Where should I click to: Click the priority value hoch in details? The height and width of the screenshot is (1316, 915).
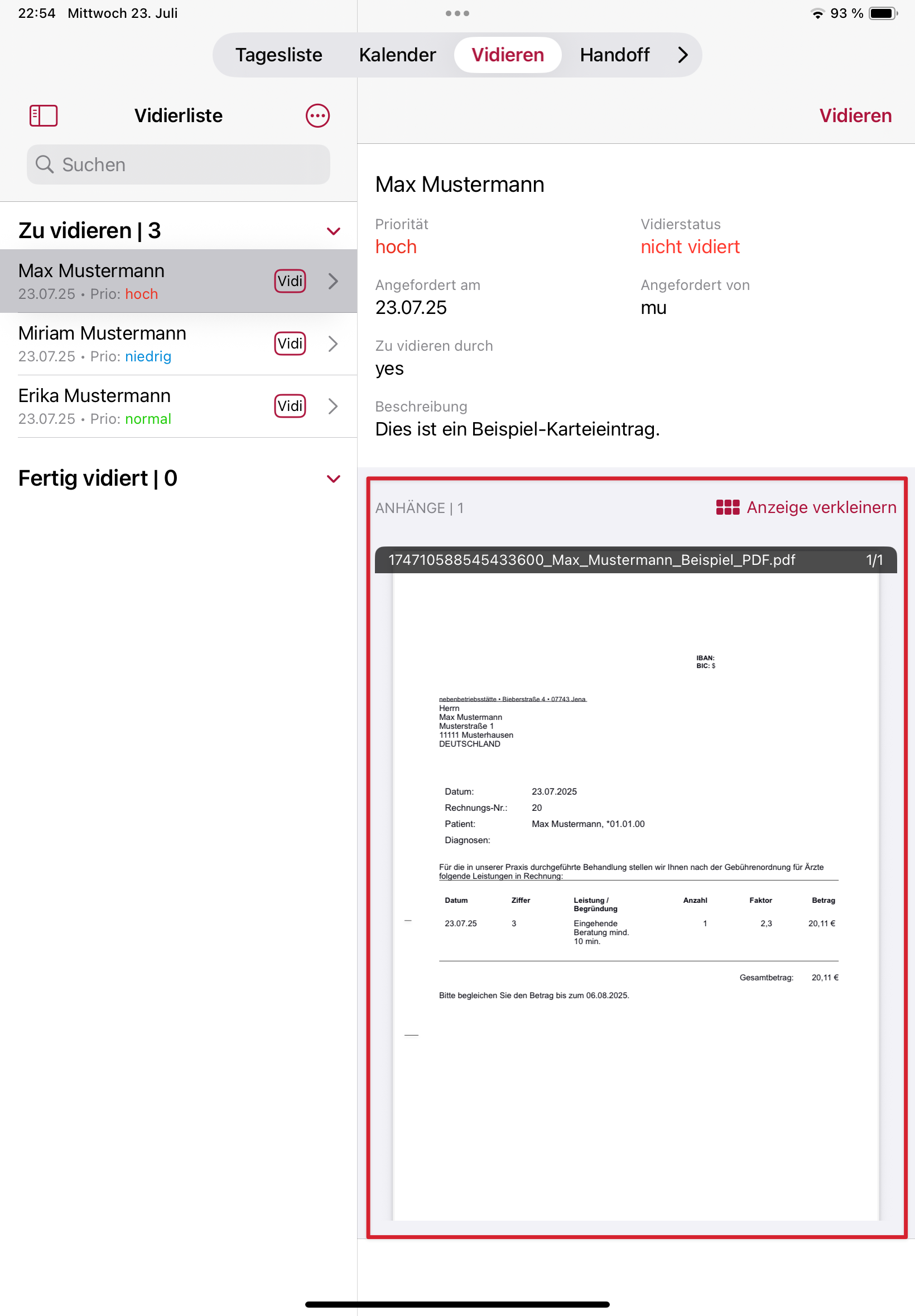click(396, 247)
